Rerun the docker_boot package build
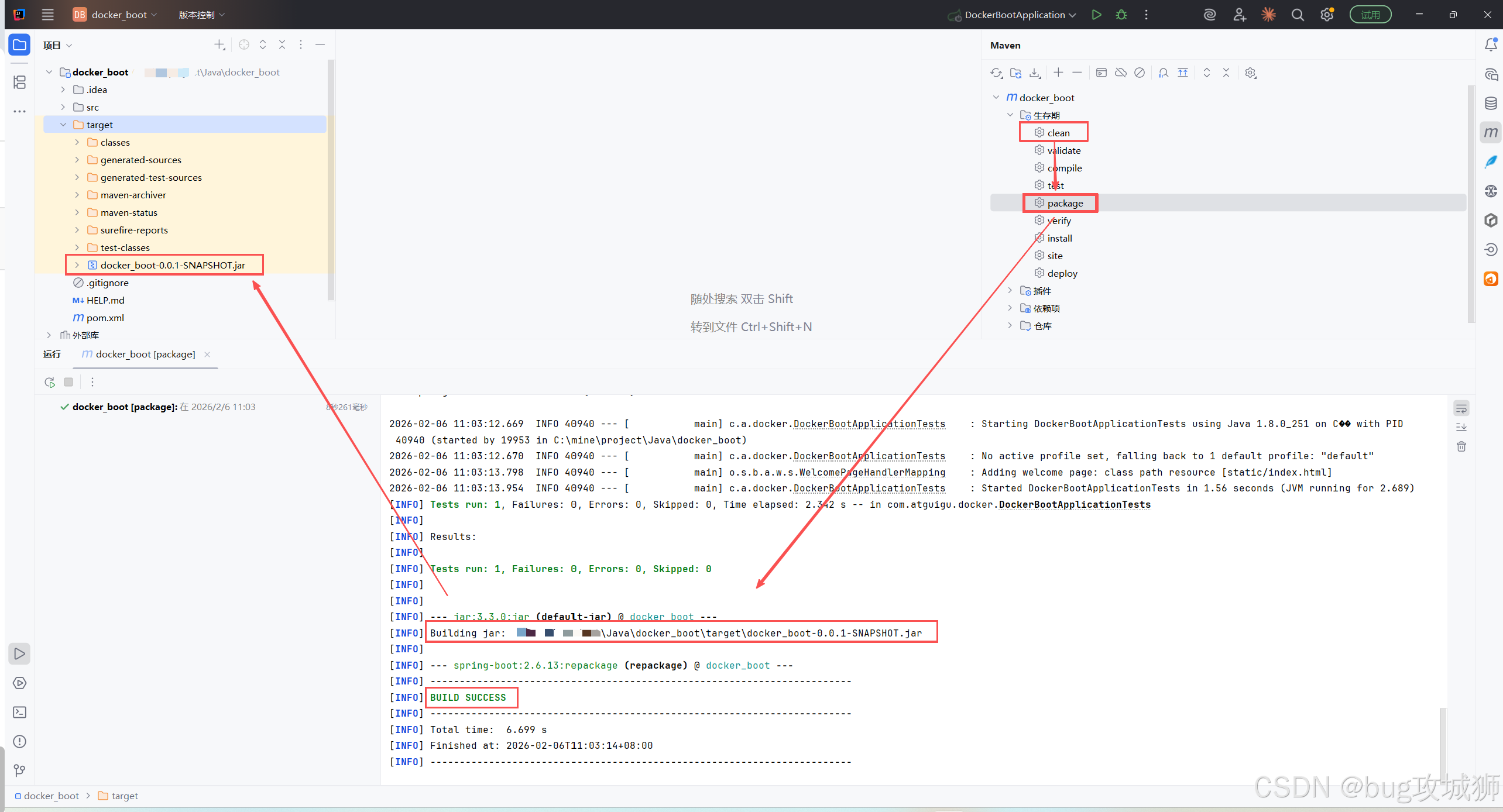The height and width of the screenshot is (812, 1503). click(x=50, y=382)
